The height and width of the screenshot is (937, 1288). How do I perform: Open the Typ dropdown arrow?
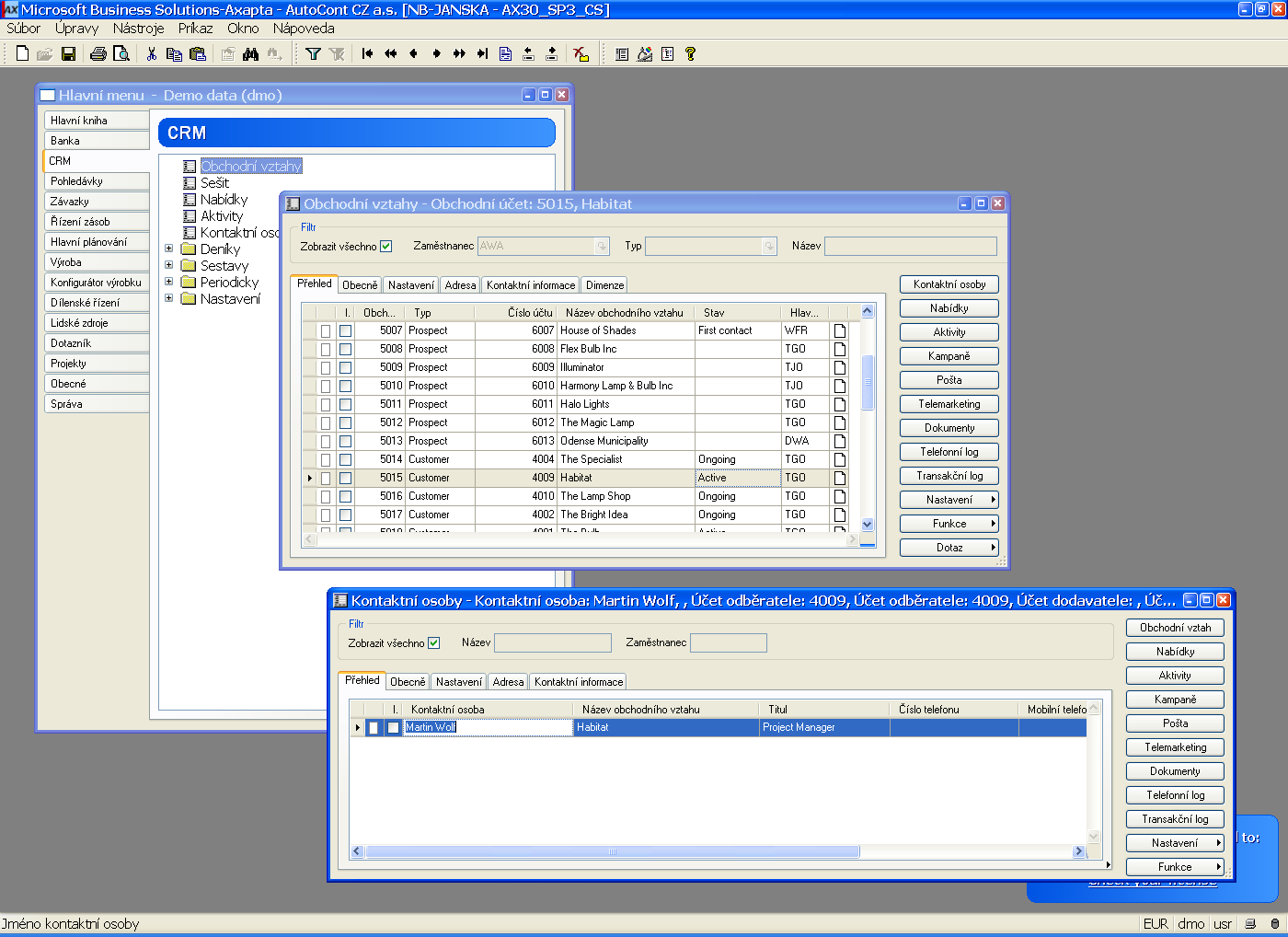point(769,246)
